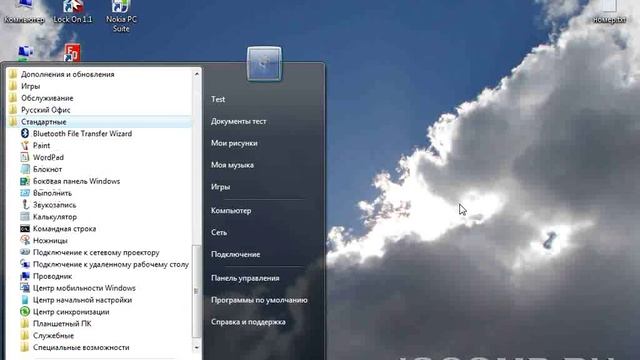Expand the Планшетный ПК folder
Image resolution: width=640 pixels, height=360 pixels.
[x=56, y=324]
